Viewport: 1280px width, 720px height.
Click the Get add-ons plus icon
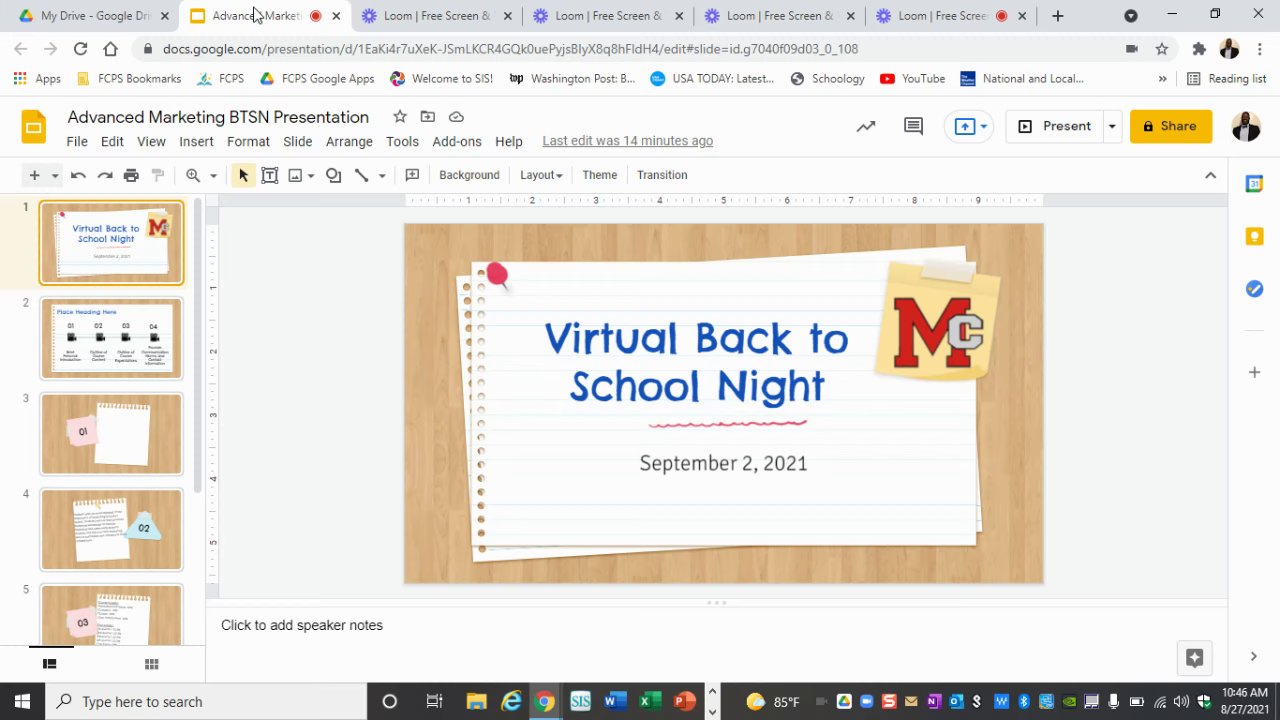[1254, 372]
